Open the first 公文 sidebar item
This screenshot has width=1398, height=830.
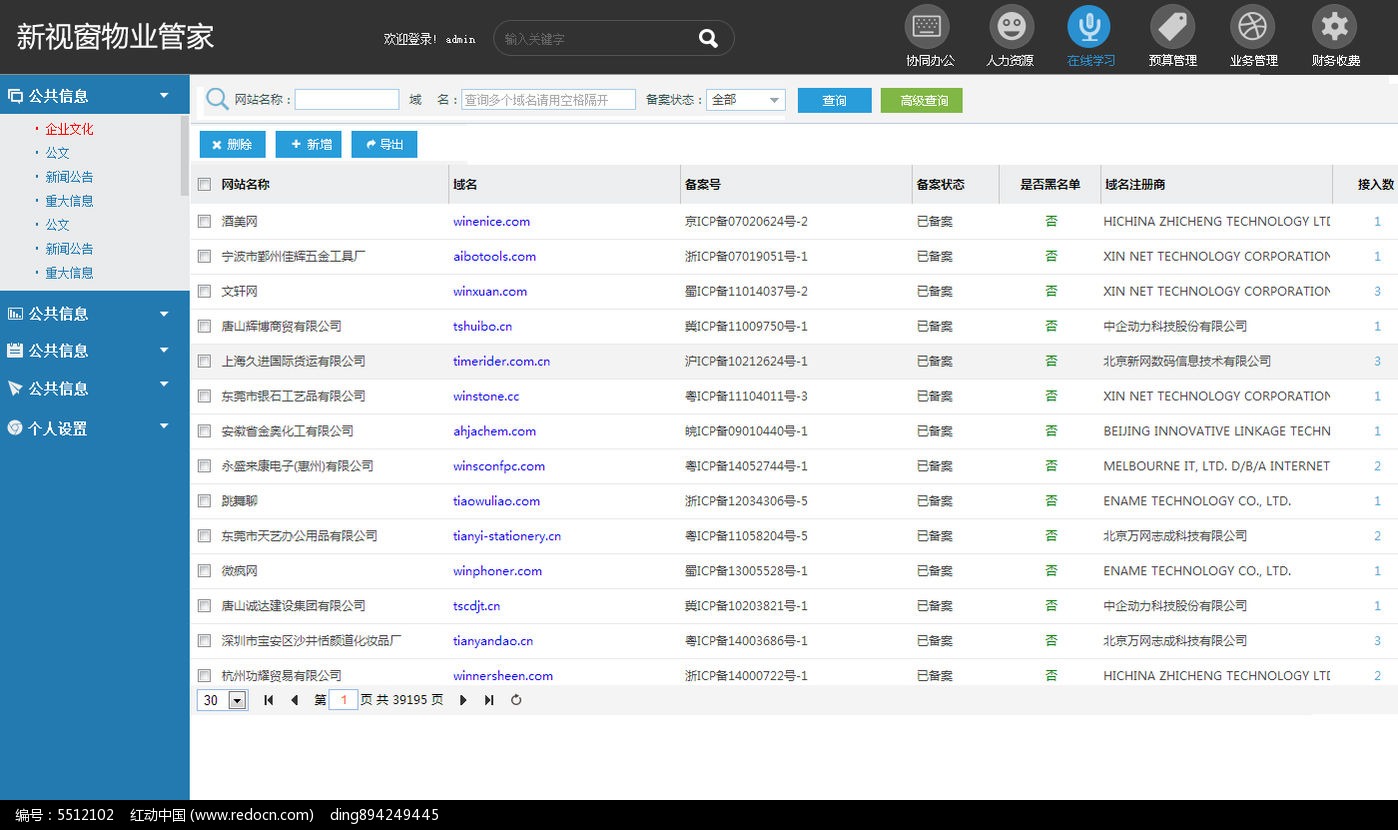57,153
